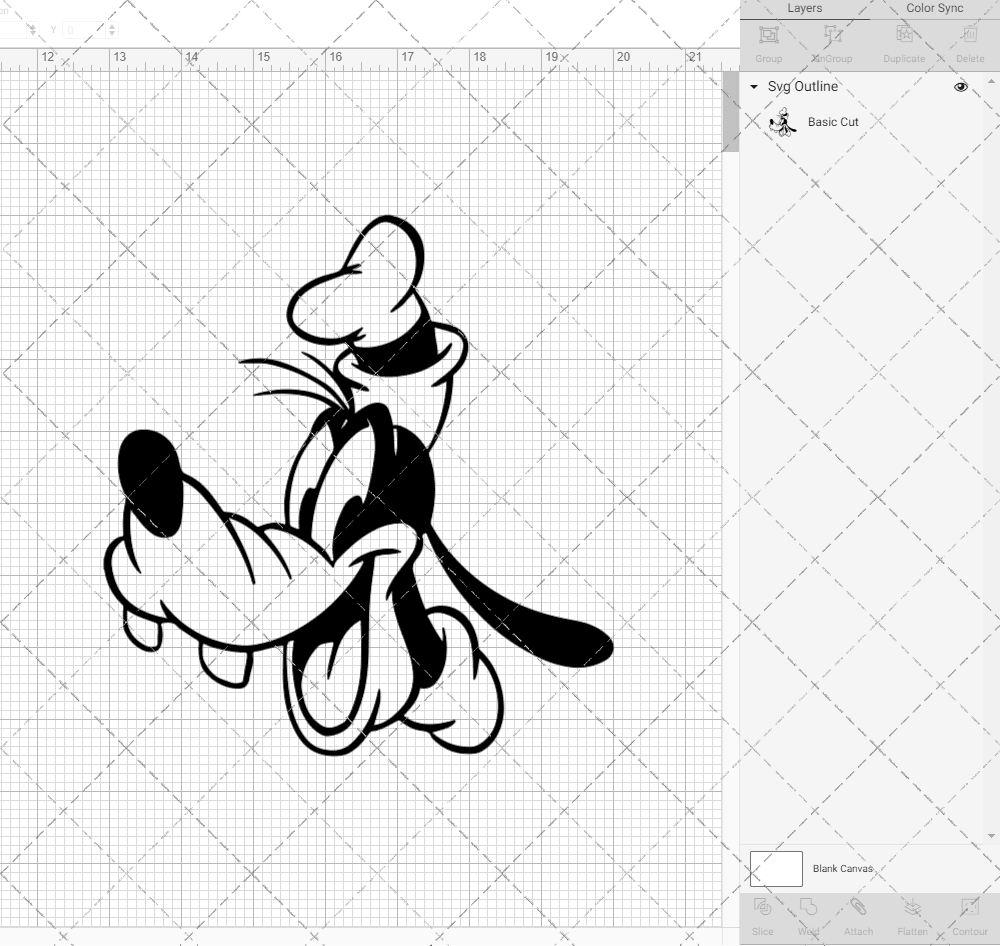Collapse the Svg Outline group

click(753, 87)
